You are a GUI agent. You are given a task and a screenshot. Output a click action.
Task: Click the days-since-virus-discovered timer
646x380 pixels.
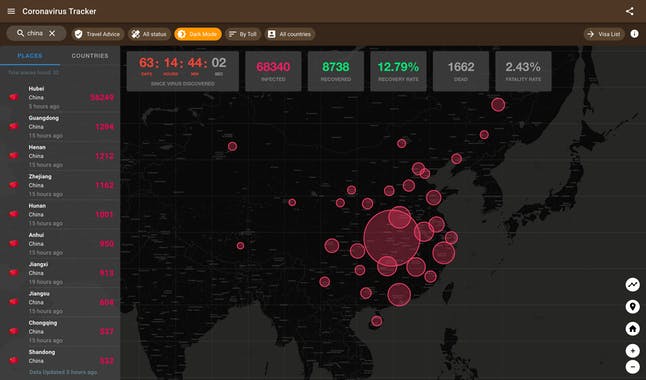[183, 71]
